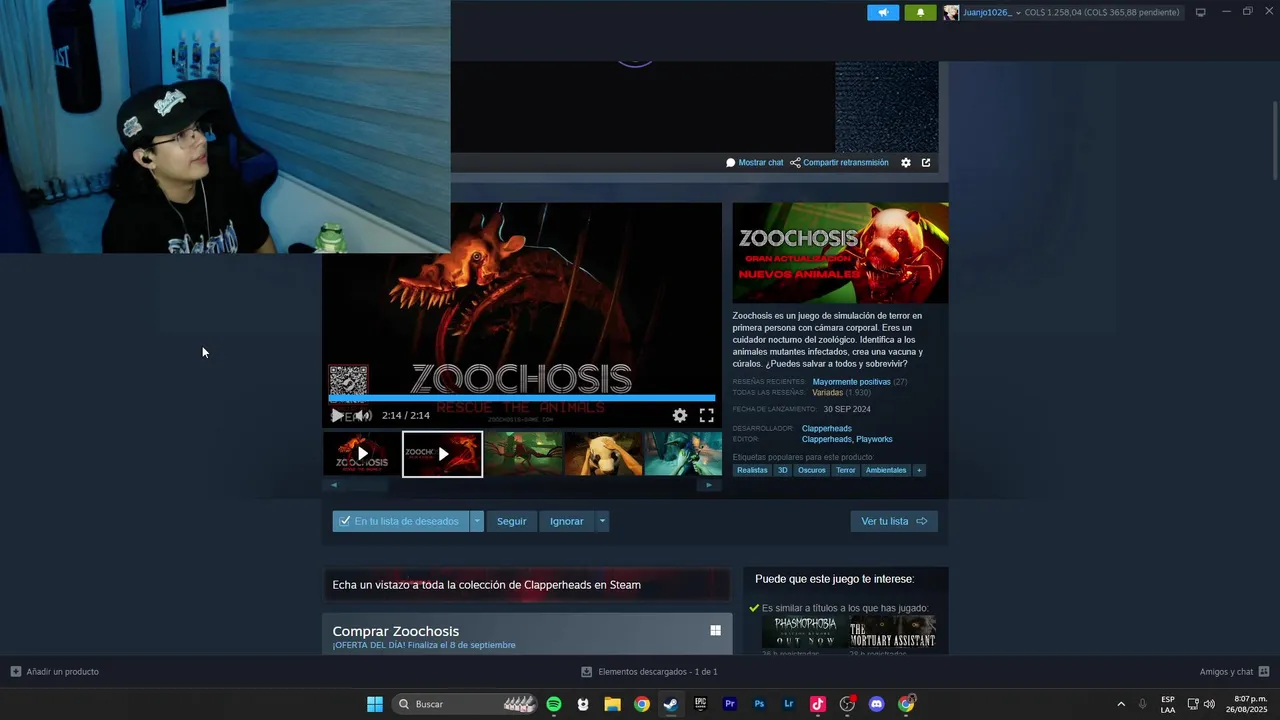Select the teal underwater screenshot thumbnail
1280x720 pixels.
[x=683, y=454]
